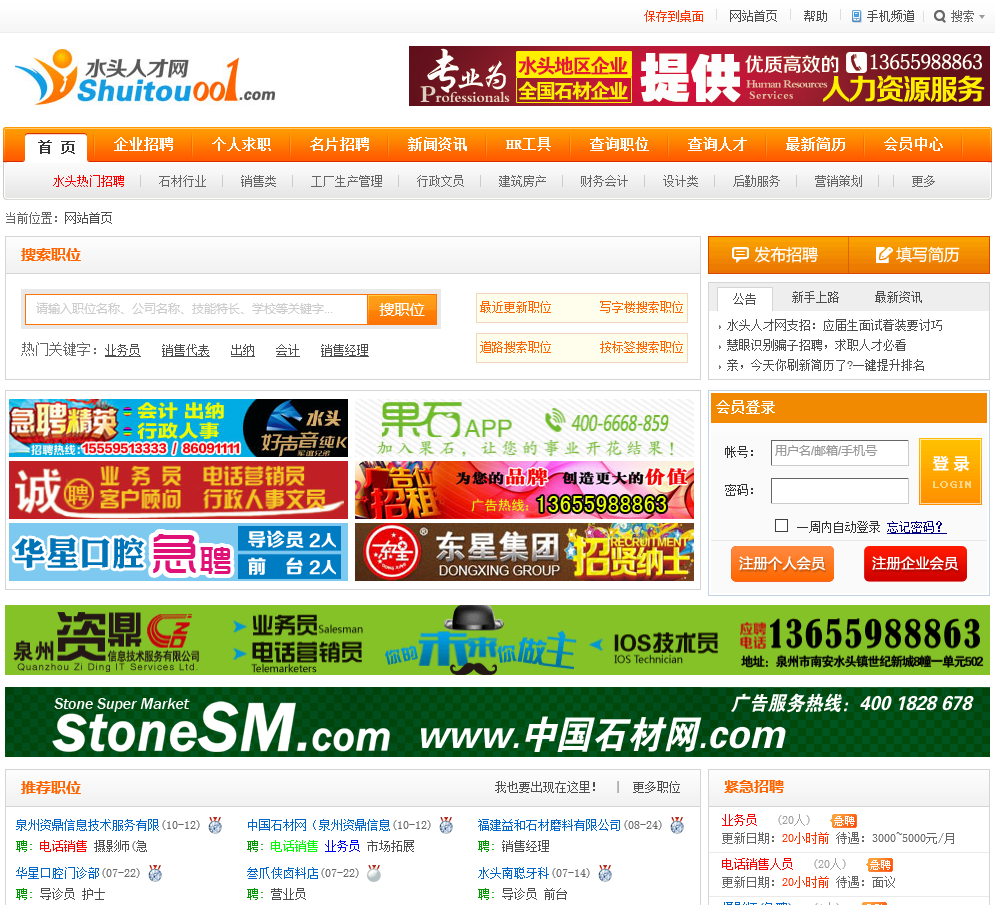Screen dimensions: 995x905
Task: Switch to the 公告 tab
Action: pyautogui.click(x=744, y=298)
